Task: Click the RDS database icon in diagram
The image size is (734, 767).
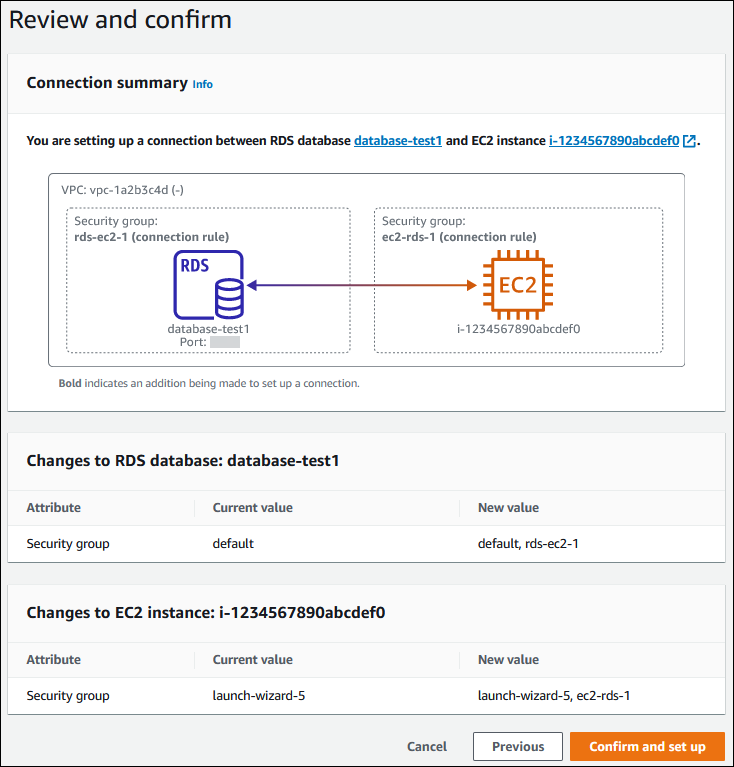Action: coord(209,286)
